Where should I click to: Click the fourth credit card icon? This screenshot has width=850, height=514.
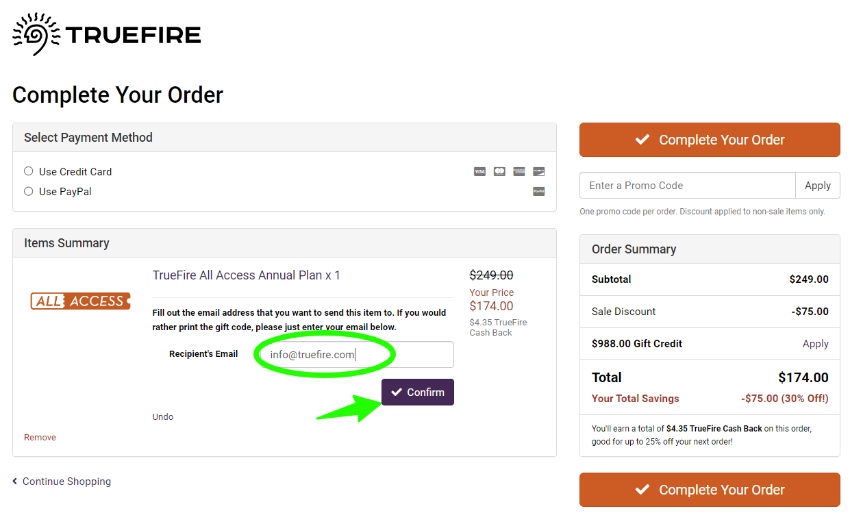(x=539, y=171)
